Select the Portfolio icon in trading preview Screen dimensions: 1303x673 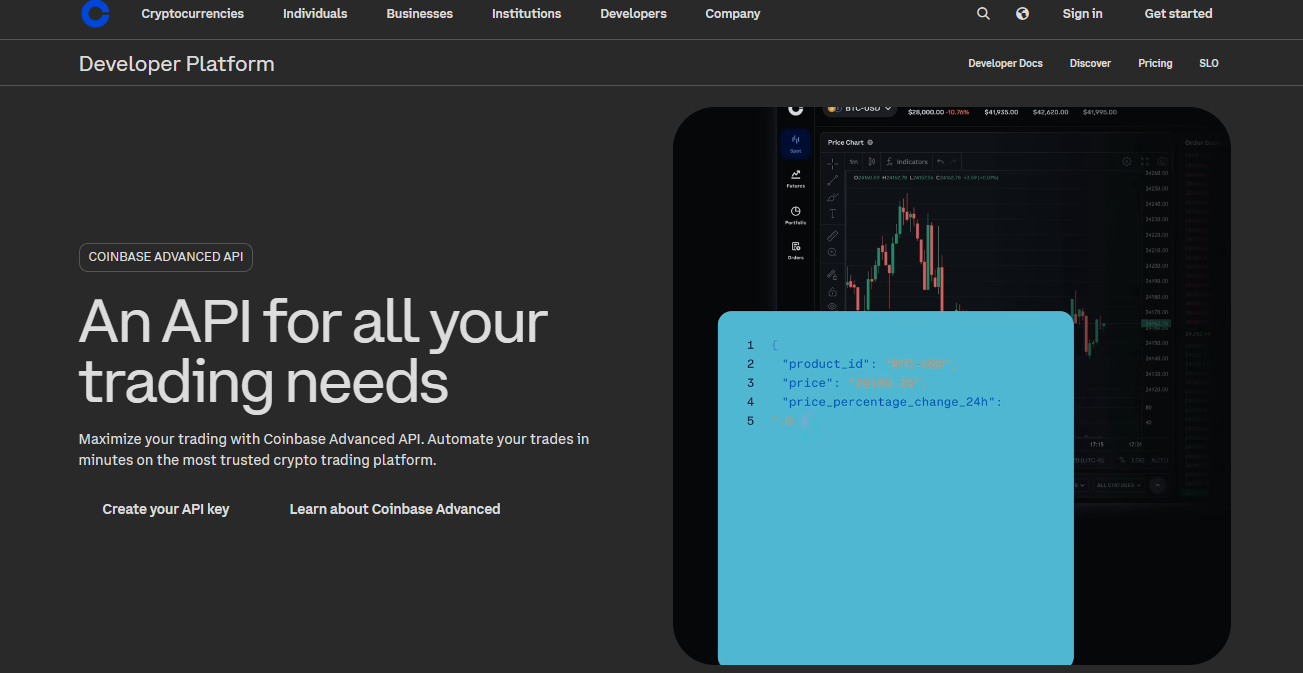[796, 215]
